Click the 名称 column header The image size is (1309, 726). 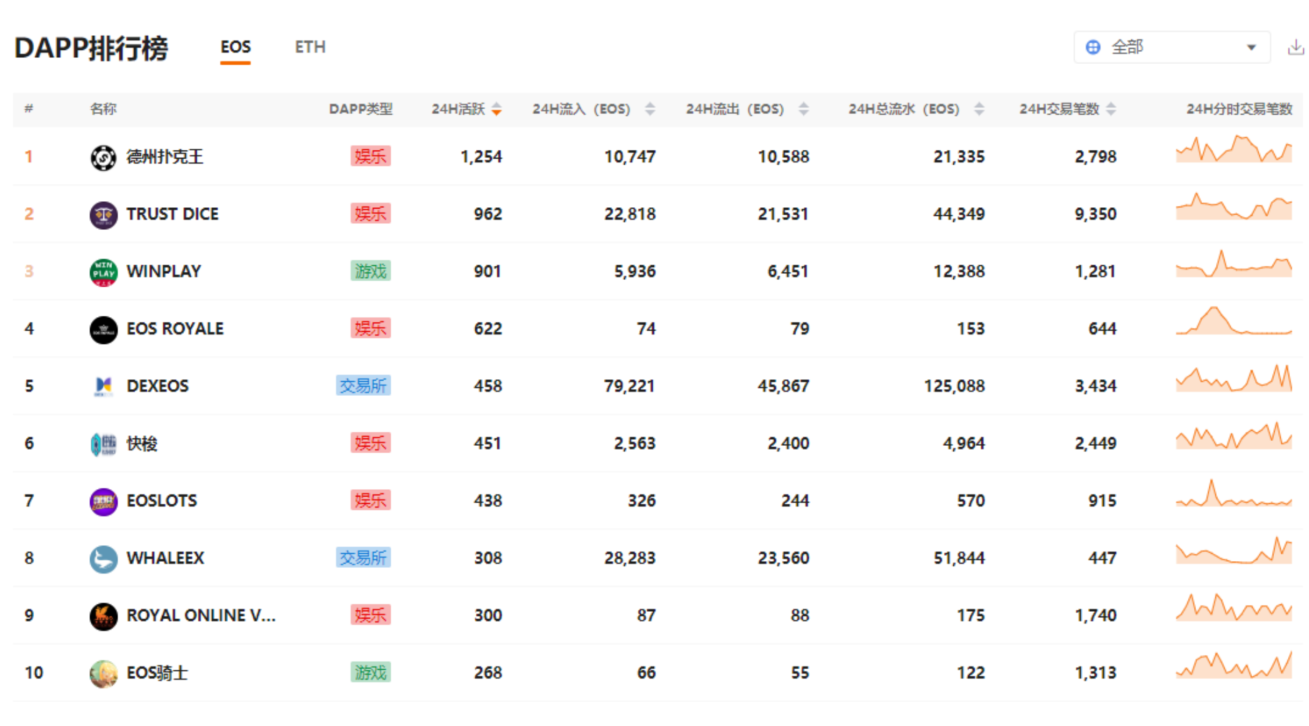103,110
